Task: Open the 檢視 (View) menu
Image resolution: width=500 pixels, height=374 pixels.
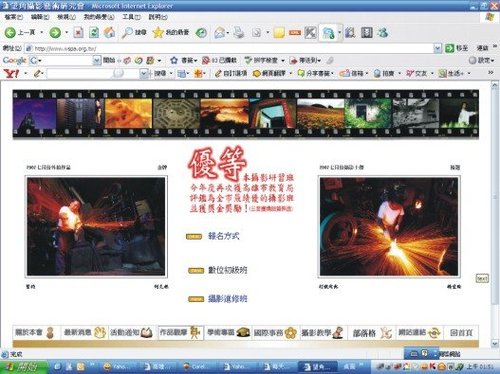Action: pyautogui.click(x=66, y=17)
